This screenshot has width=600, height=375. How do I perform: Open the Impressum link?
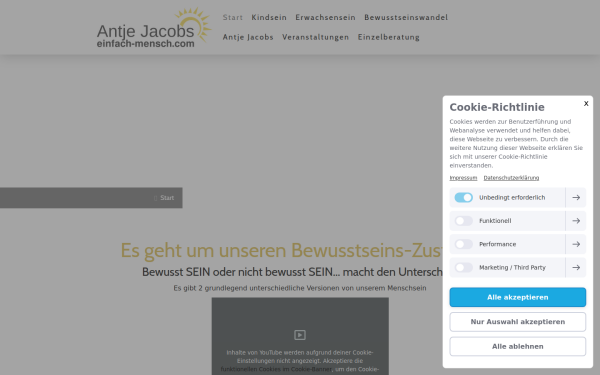[x=463, y=178]
